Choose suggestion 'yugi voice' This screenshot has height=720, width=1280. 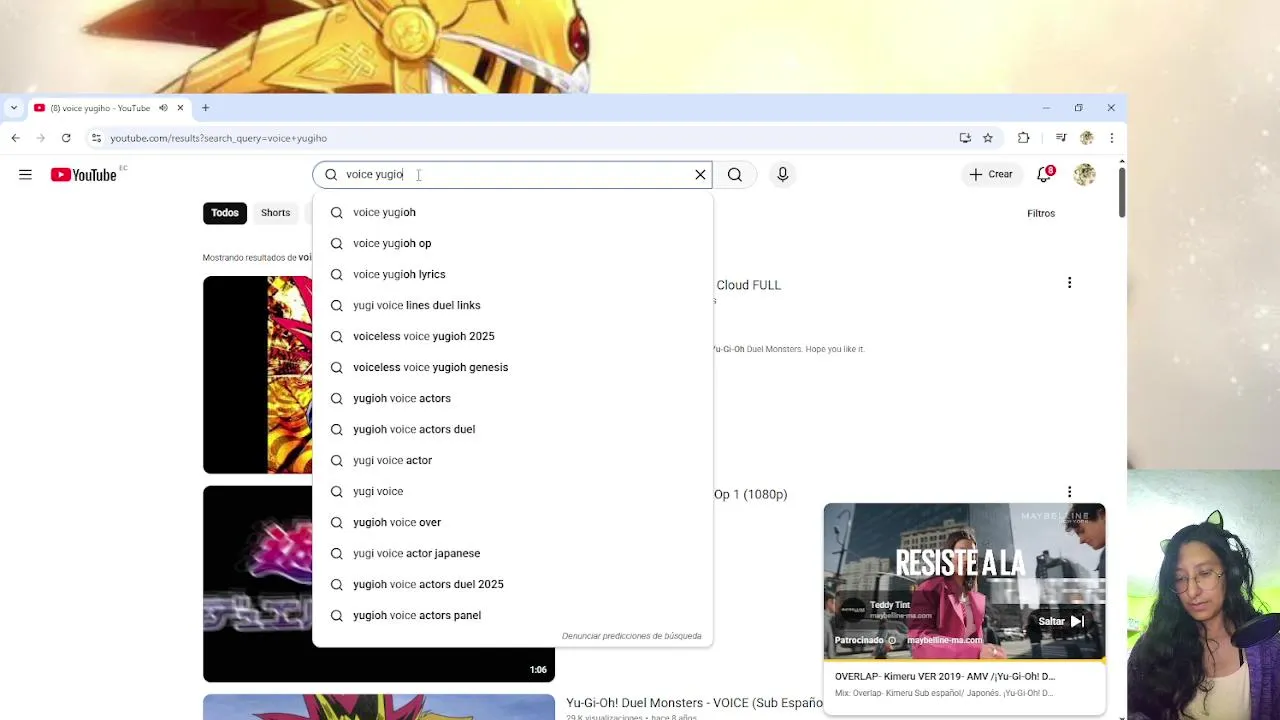pos(512,491)
